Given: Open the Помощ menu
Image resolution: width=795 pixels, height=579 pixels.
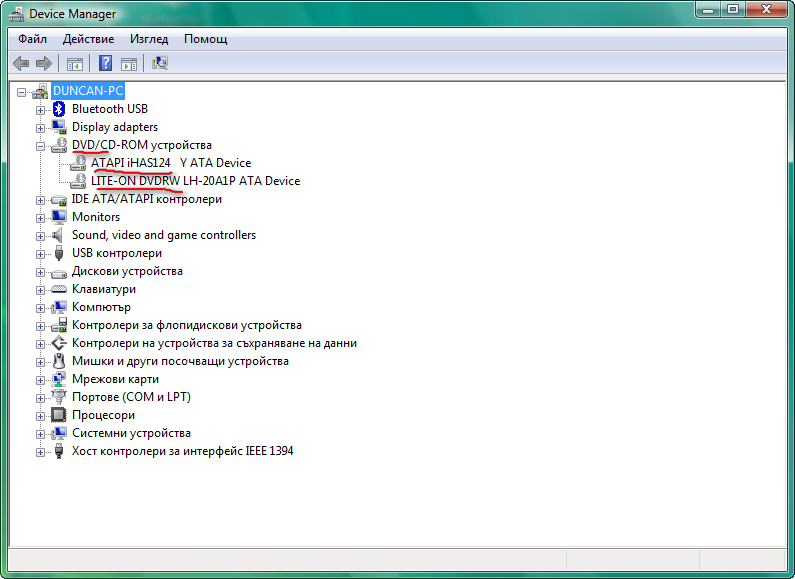Looking at the screenshot, I should [205, 39].
